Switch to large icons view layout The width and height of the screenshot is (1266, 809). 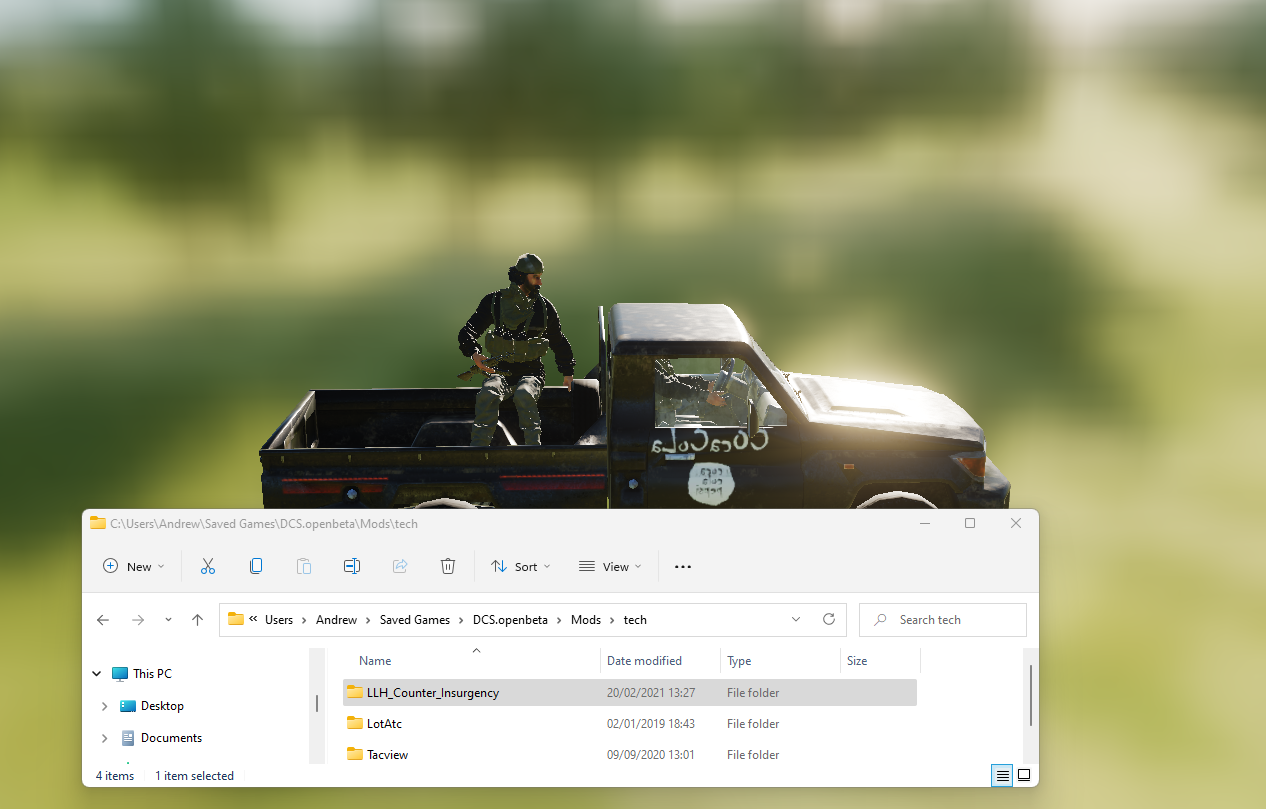tap(1024, 776)
